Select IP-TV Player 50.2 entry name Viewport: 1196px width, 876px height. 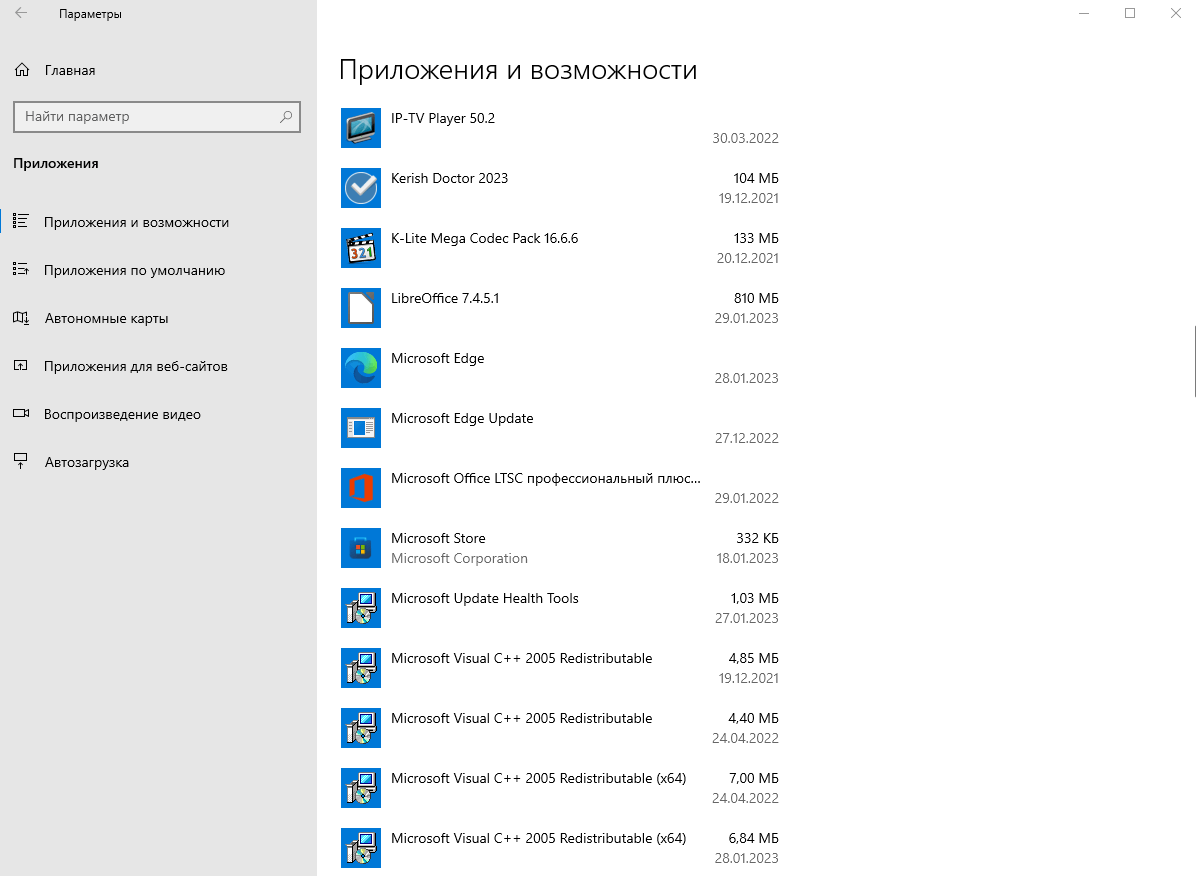tap(442, 118)
